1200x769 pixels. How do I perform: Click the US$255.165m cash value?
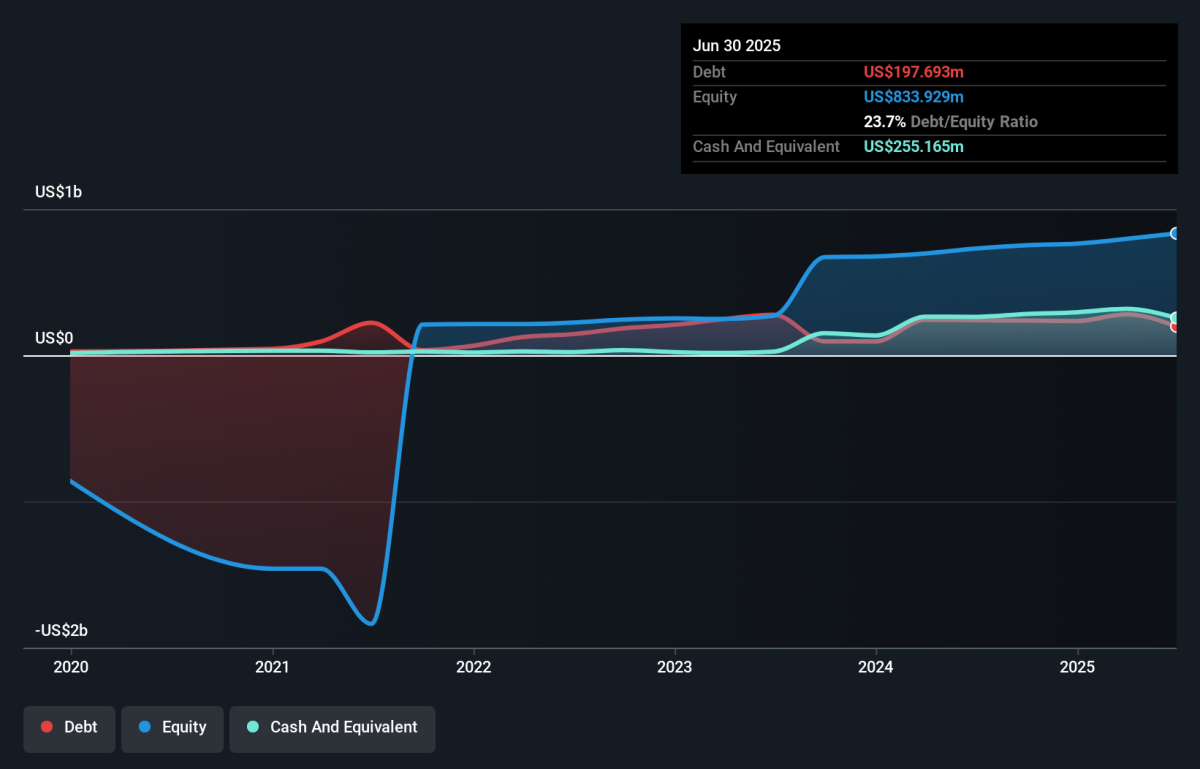pyautogui.click(x=914, y=147)
